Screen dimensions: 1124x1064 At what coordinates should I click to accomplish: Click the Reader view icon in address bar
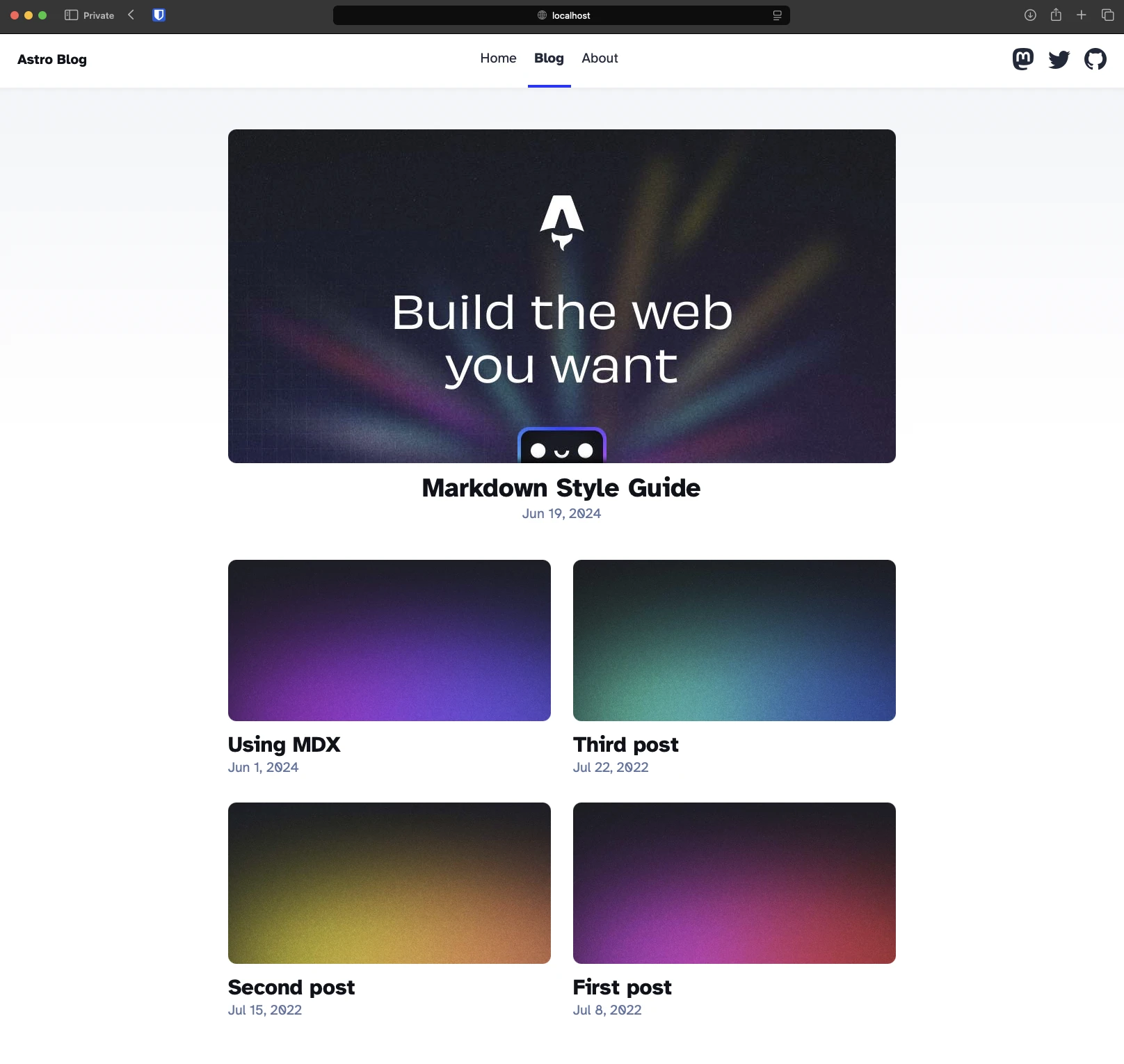pos(777,15)
